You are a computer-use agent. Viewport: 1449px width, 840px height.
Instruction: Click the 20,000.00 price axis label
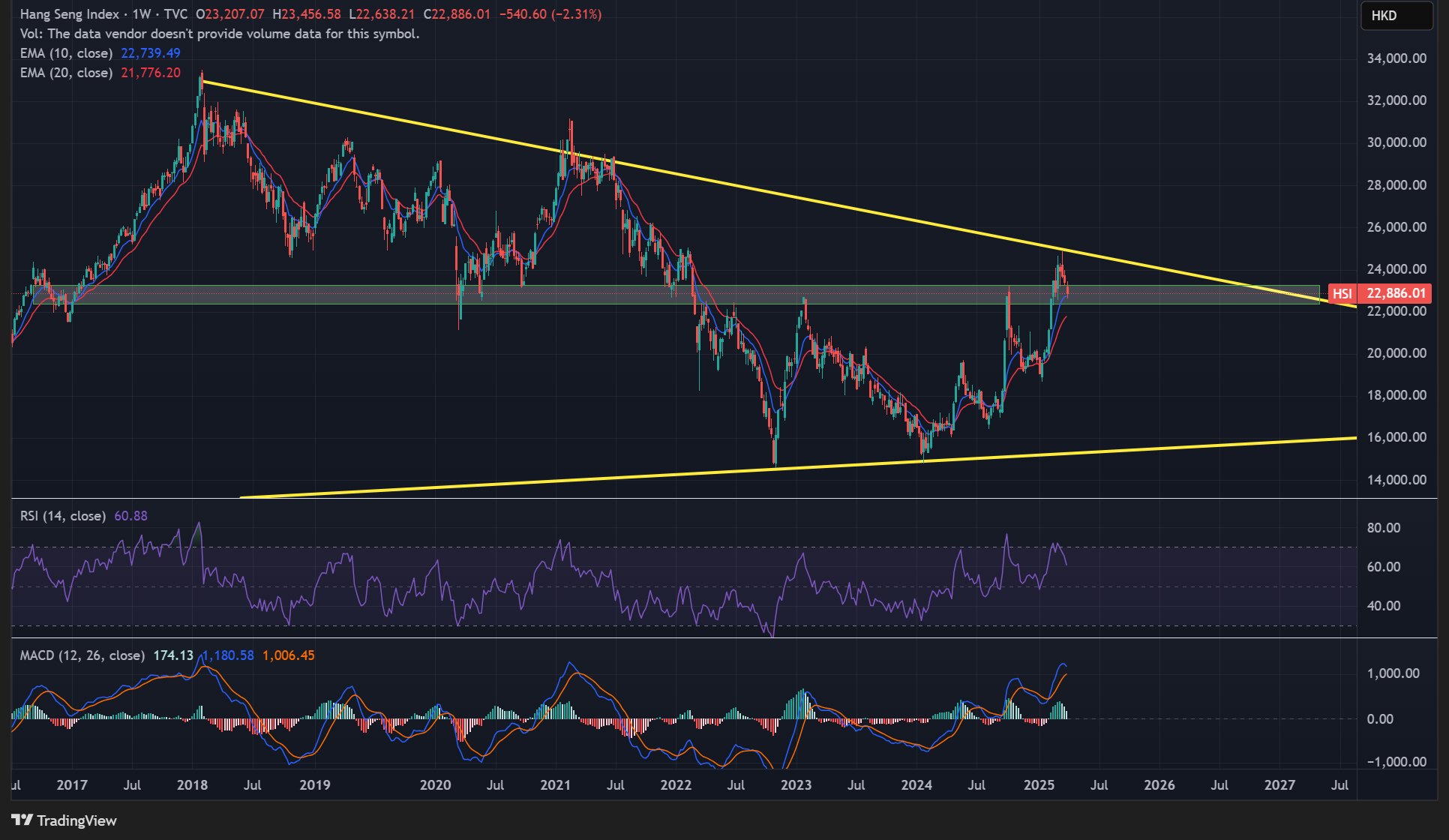[x=1396, y=353]
